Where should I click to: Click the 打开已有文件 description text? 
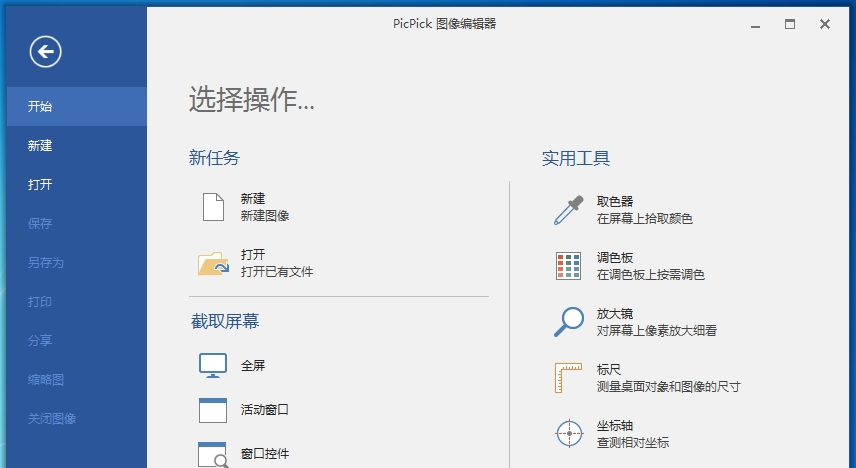277,272
